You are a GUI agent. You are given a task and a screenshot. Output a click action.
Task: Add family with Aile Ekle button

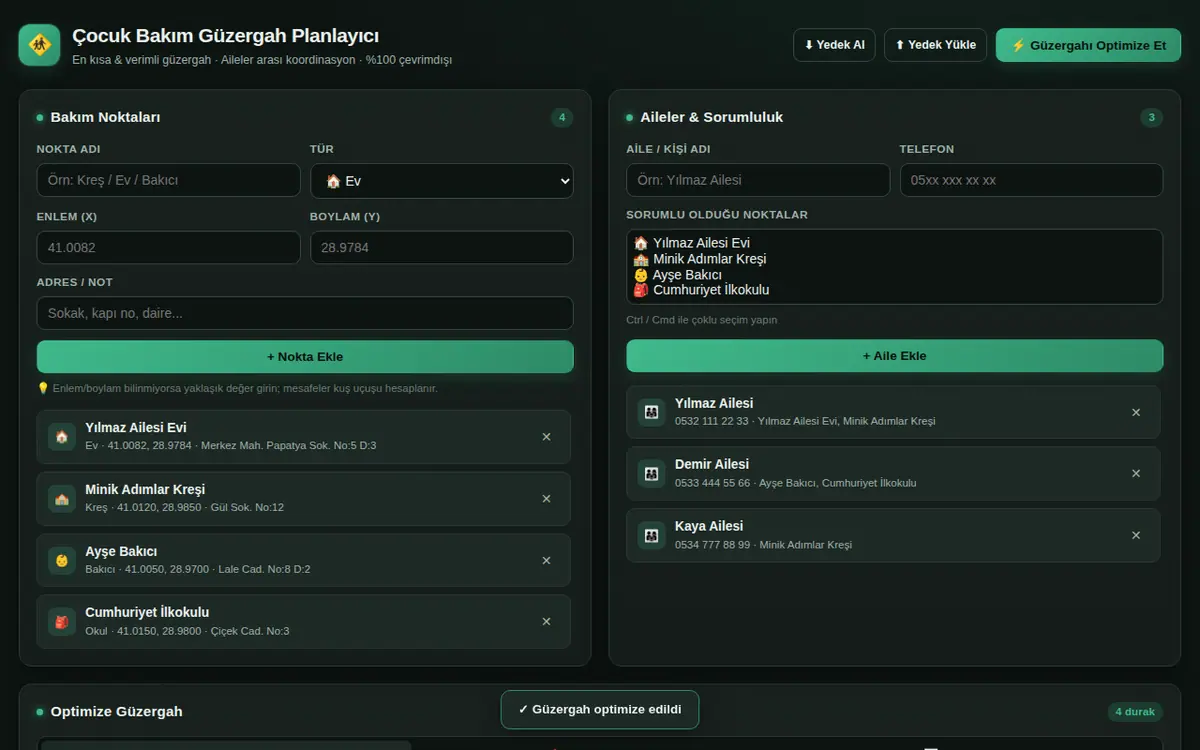coord(895,356)
